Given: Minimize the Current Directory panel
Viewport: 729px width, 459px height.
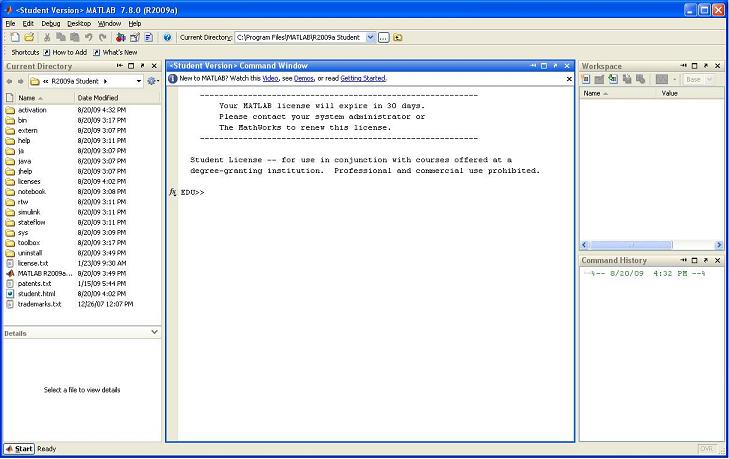Looking at the screenshot, I should [x=119, y=66].
